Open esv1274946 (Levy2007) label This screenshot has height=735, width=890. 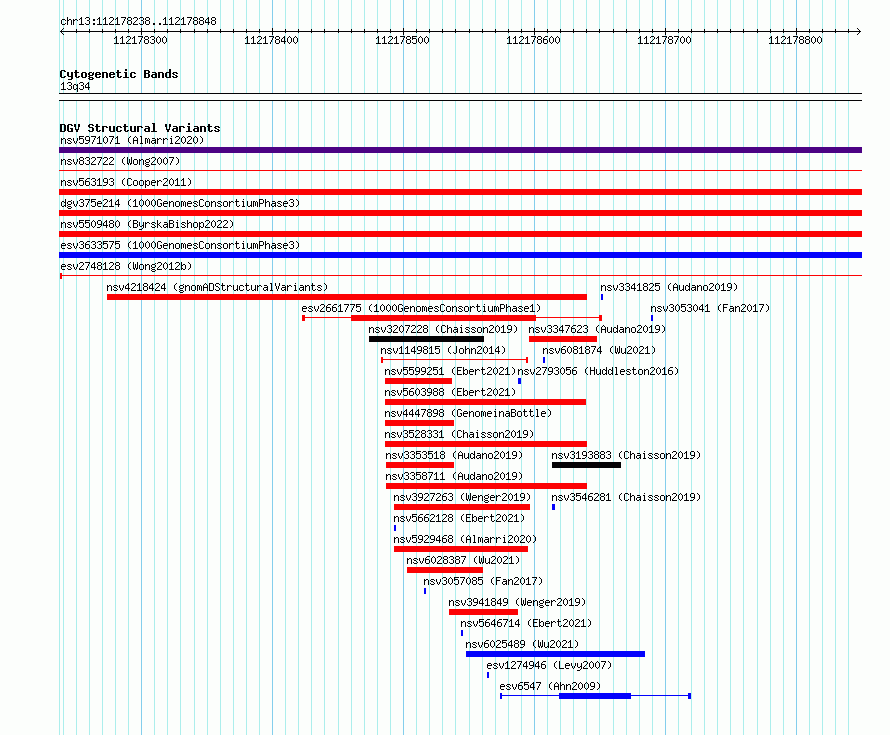(x=549, y=665)
